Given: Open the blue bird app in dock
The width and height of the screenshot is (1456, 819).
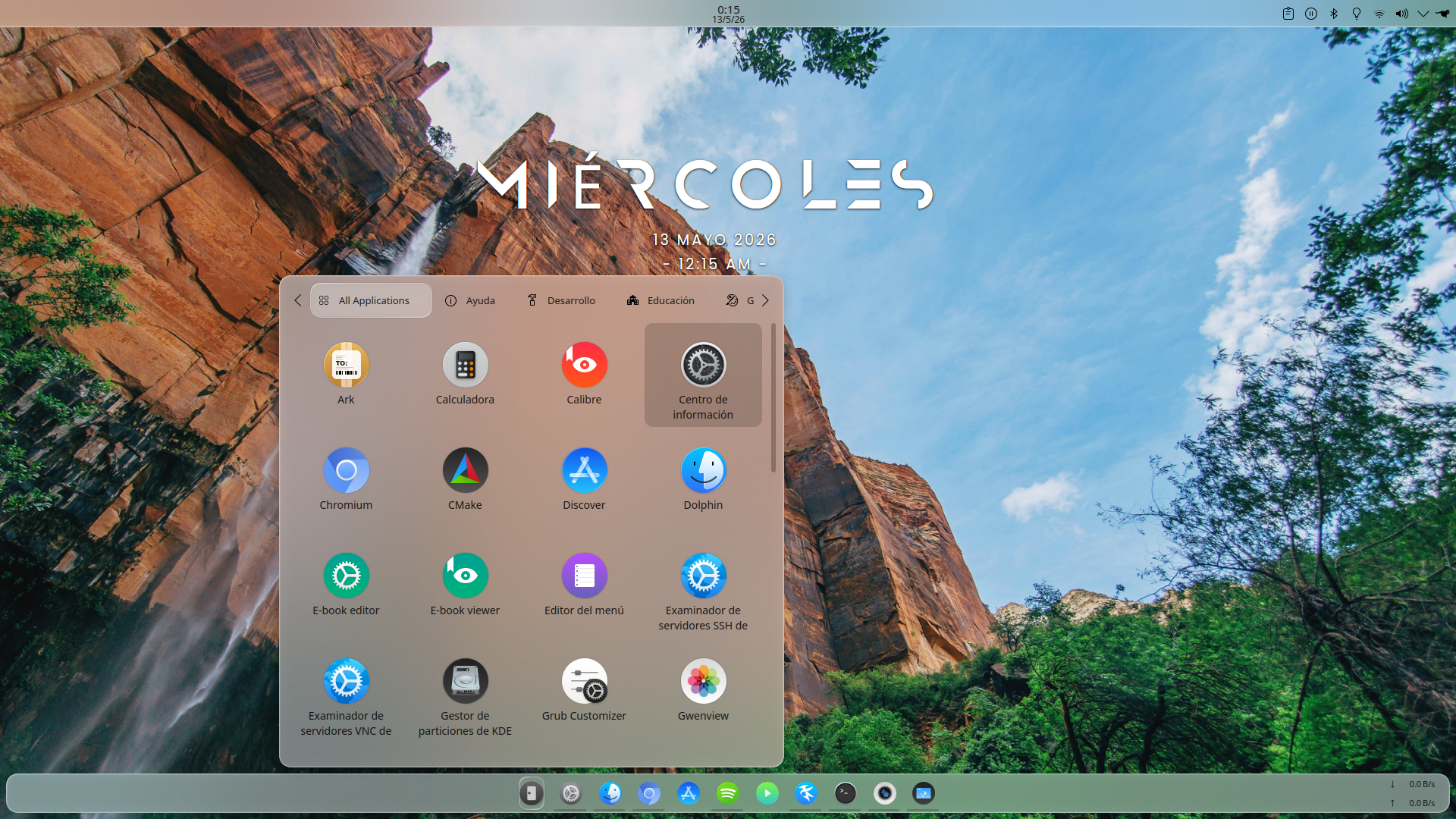Looking at the screenshot, I should point(806,793).
